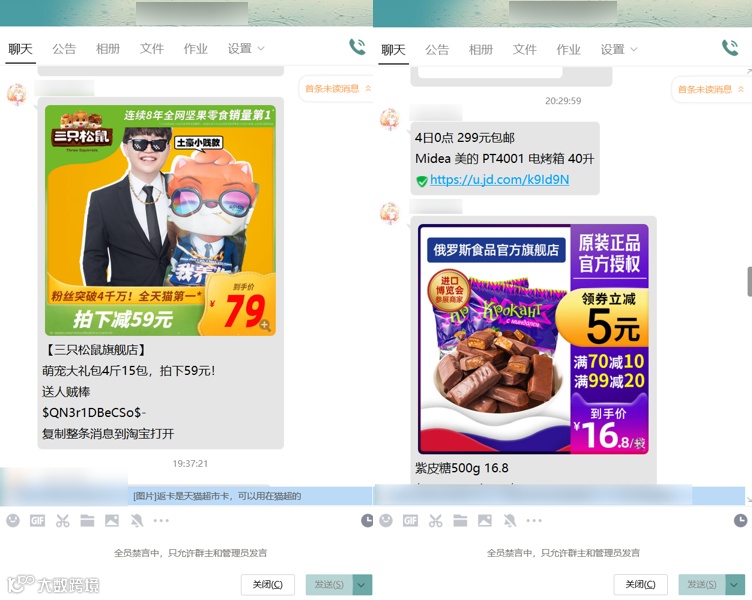Click sender avatar beside Midea oven message
Viewport: 752px width, 600px height.
(390, 118)
